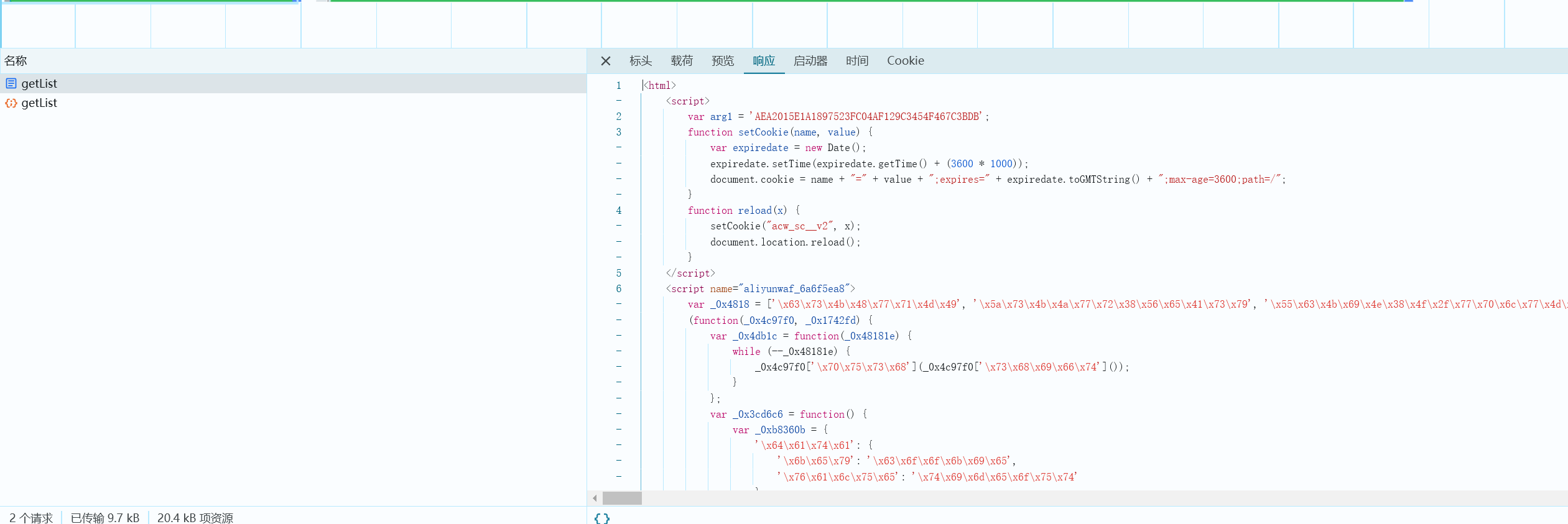The width and height of the screenshot is (1568, 524).
Task: Click the '20.4 kB 项资源' status text
Action: pyautogui.click(x=195, y=518)
